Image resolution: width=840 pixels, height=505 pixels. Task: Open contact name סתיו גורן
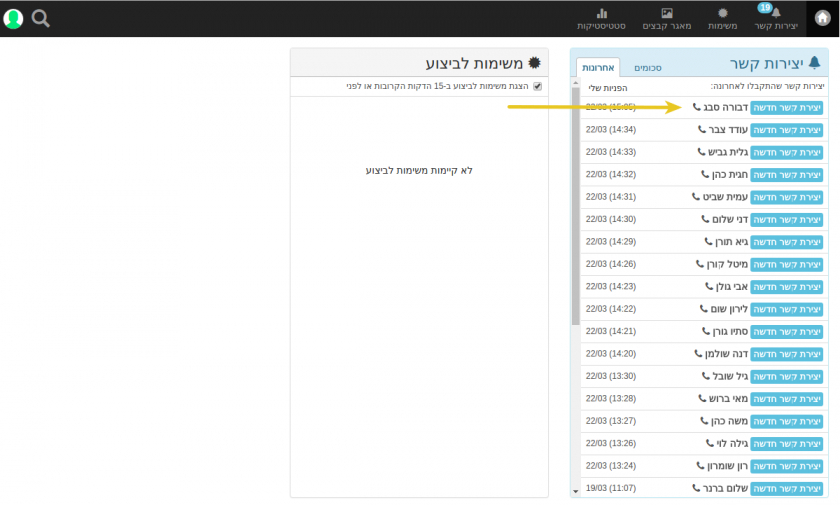tap(730, 331)
